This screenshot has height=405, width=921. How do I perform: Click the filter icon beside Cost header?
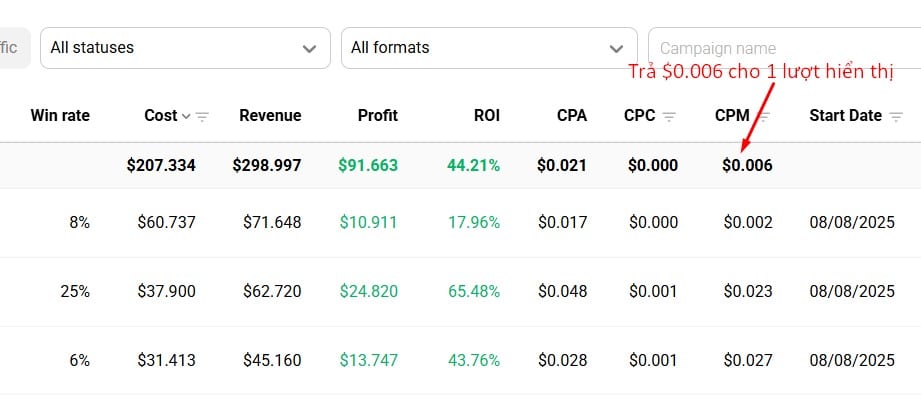[x=202, y=117]
